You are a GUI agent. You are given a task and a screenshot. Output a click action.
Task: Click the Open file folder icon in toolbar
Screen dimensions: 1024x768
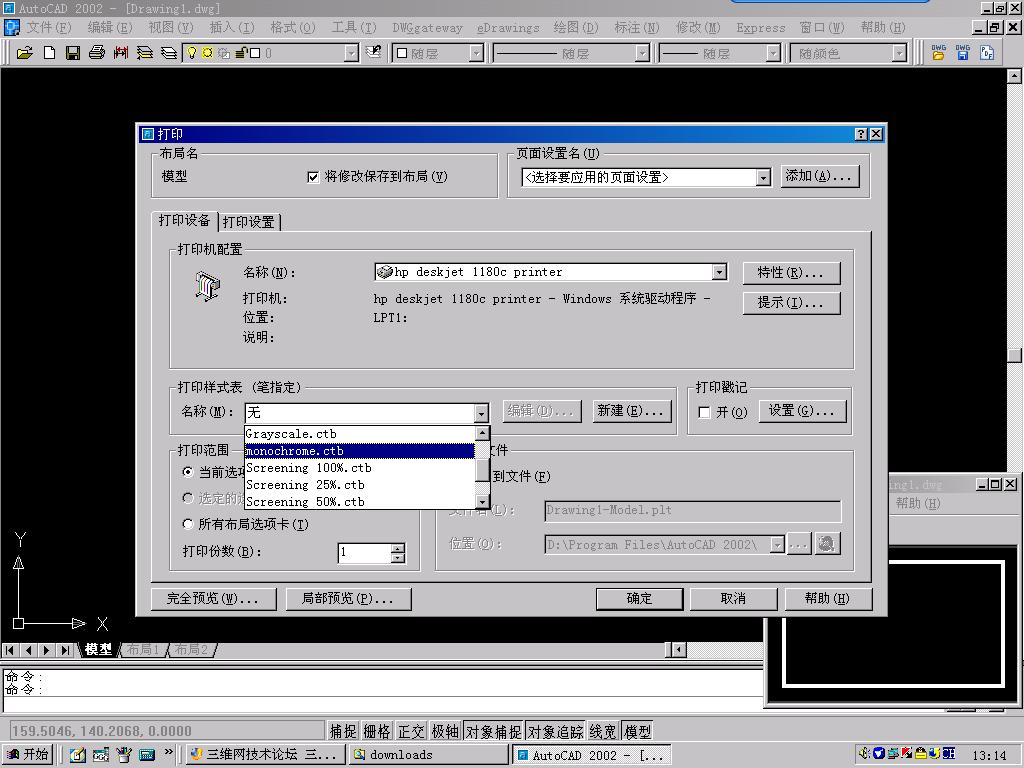(x=25, y=53)
